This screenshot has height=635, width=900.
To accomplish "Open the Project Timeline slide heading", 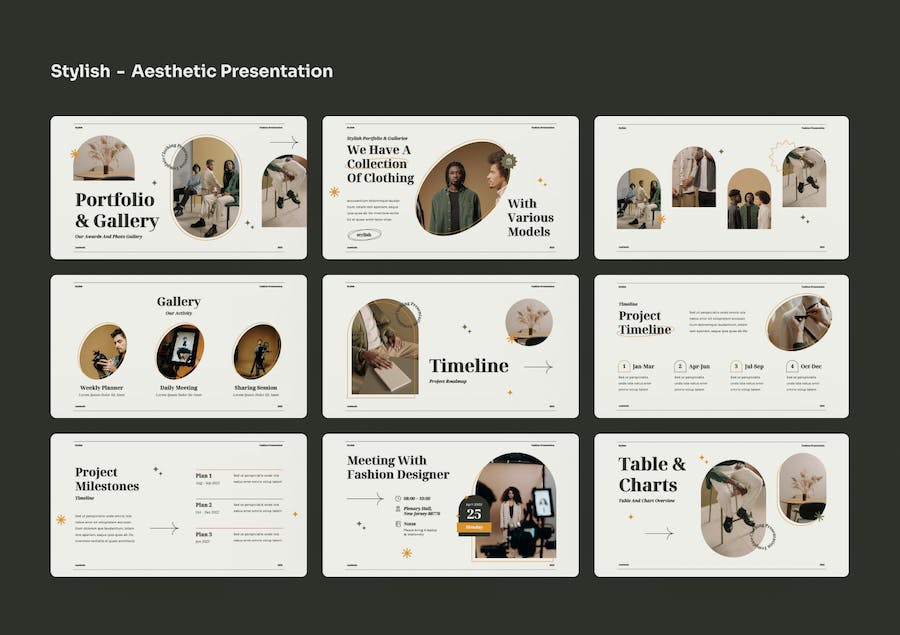I will (645, 323).
